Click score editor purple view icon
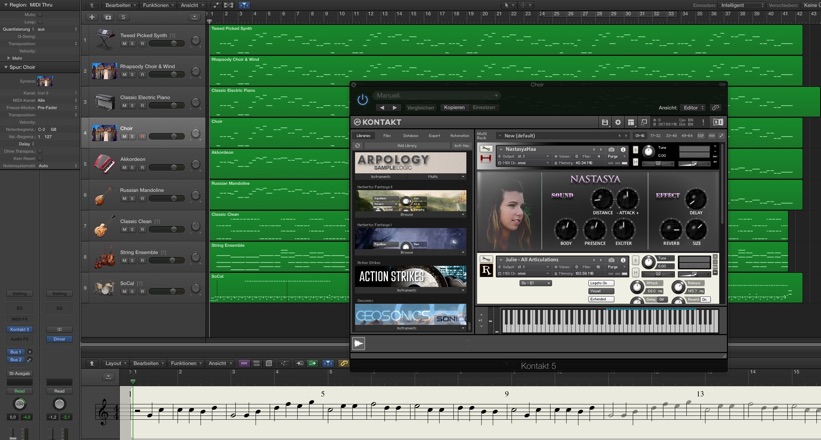Screen dimensions: 821x440 click(x=244, y=364)
